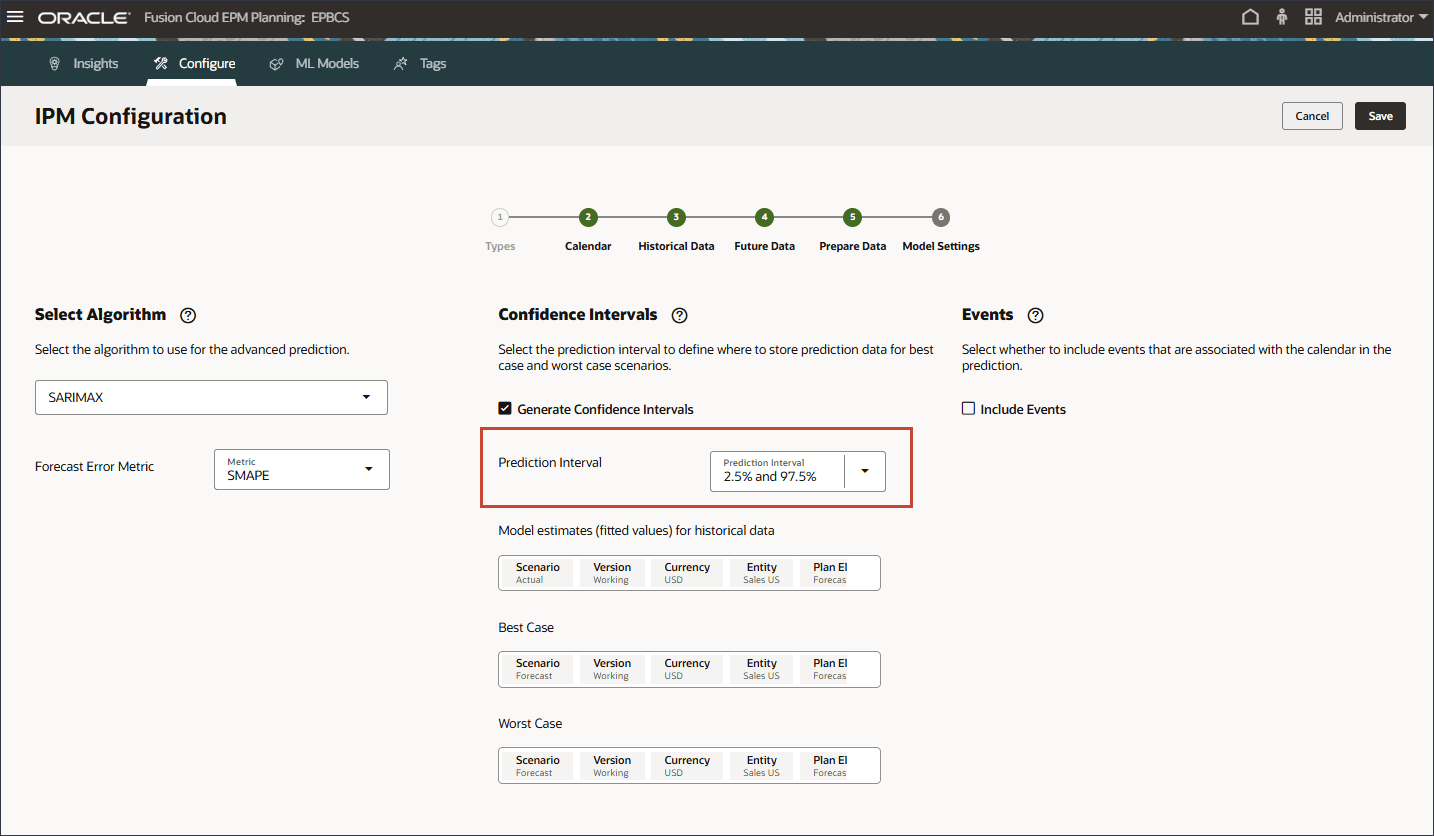Viewport: 1434px width, 836px height.
Task: Show help for Confidence Intervals
Action: pyautogui.click(x=680, y=315)
